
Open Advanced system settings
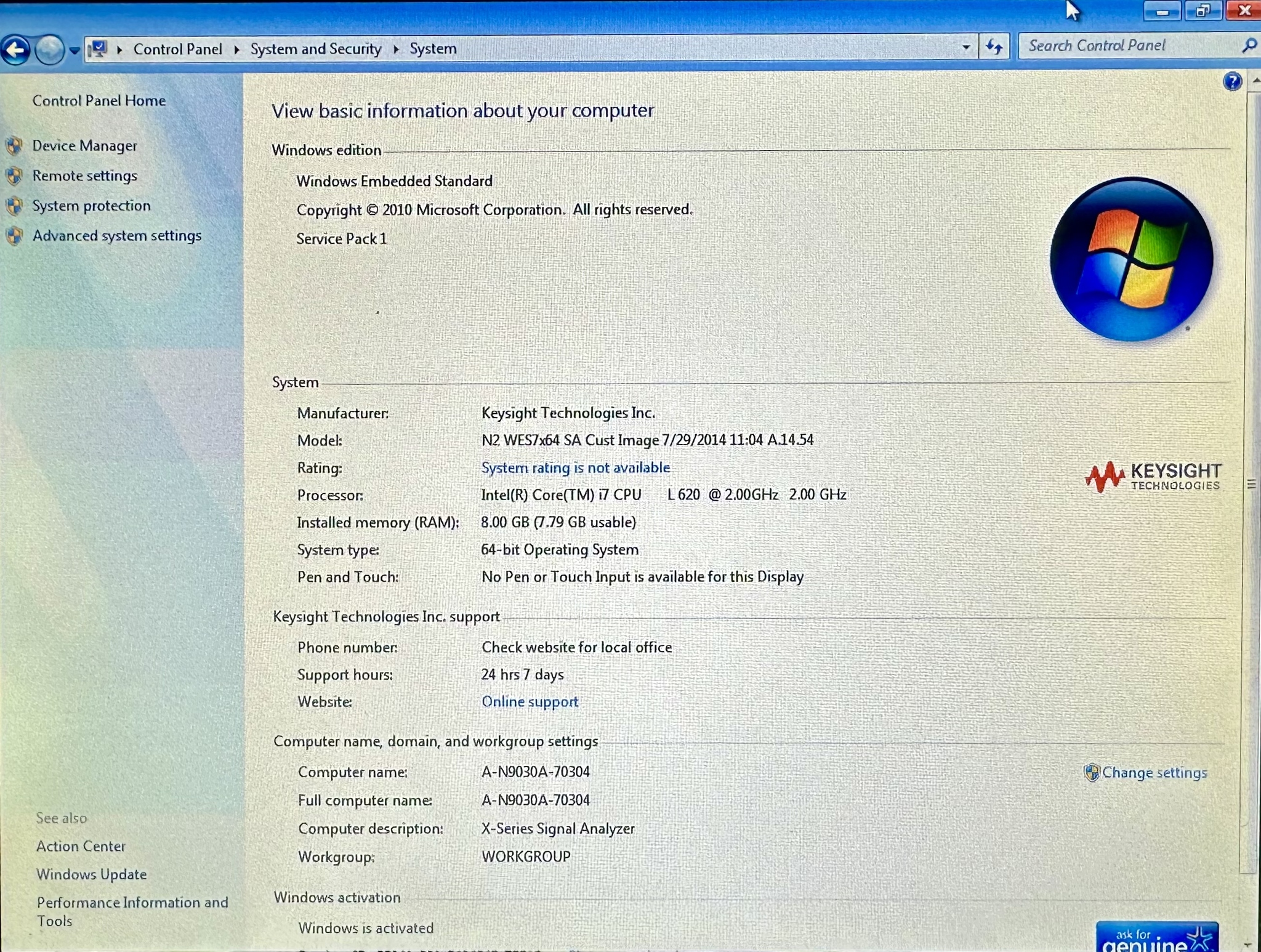(x=117, y=236)
